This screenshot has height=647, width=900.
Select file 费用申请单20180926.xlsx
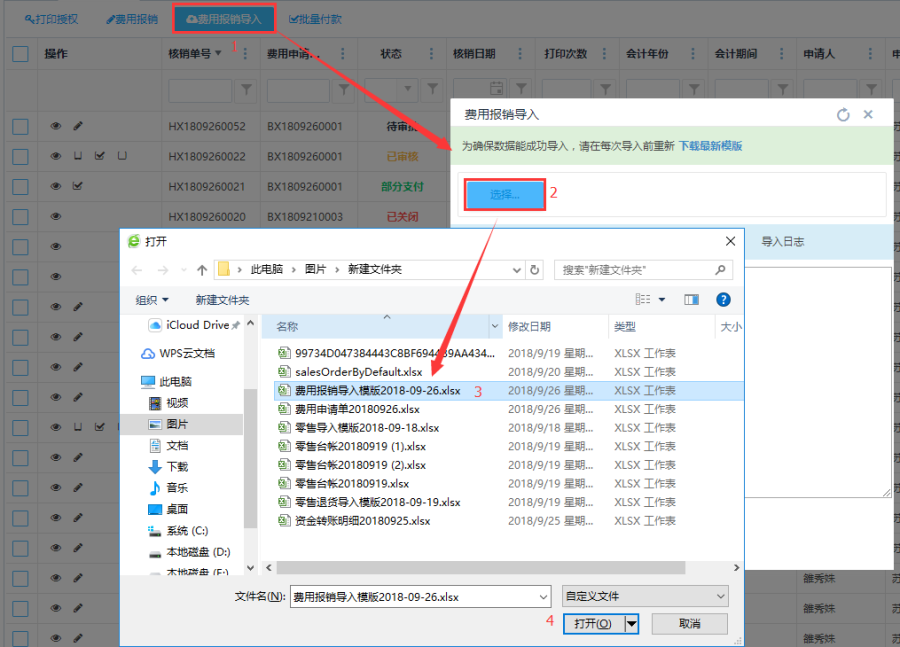(x=357, y=409)
